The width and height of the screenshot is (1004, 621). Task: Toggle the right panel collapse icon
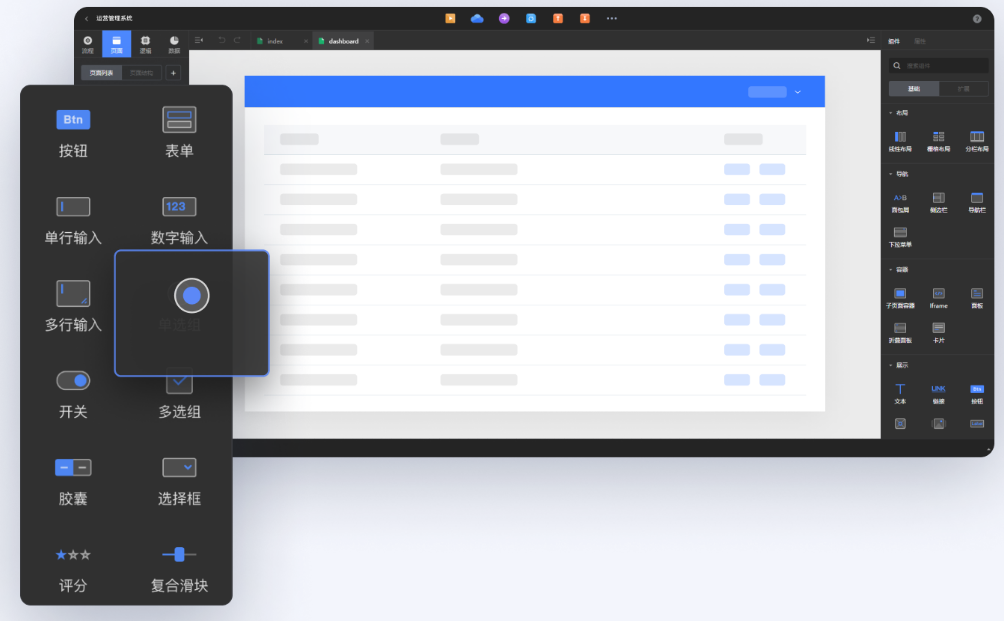(871, 40)
